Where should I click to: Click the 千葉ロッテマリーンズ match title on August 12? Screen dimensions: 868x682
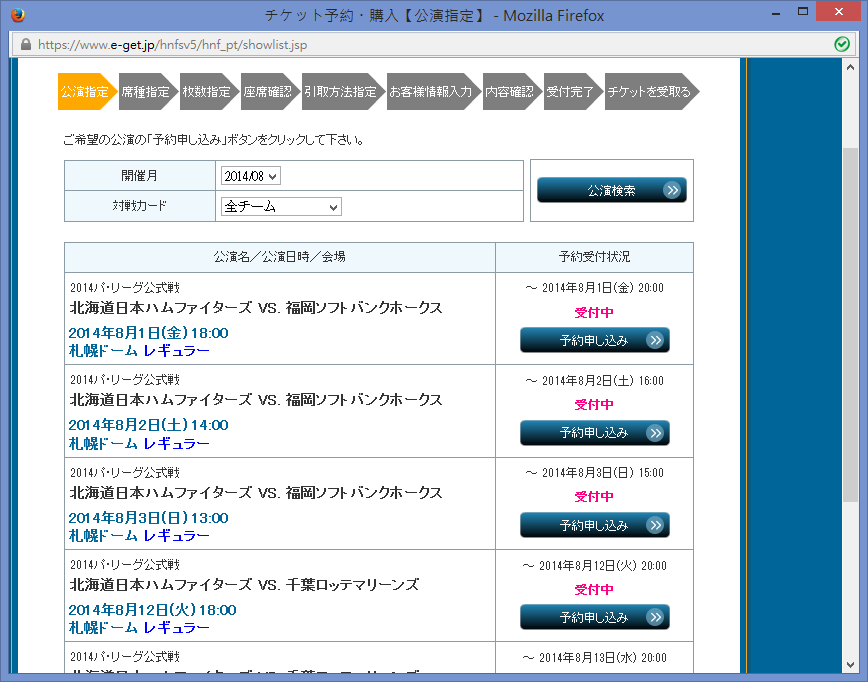tap(244, 585)
